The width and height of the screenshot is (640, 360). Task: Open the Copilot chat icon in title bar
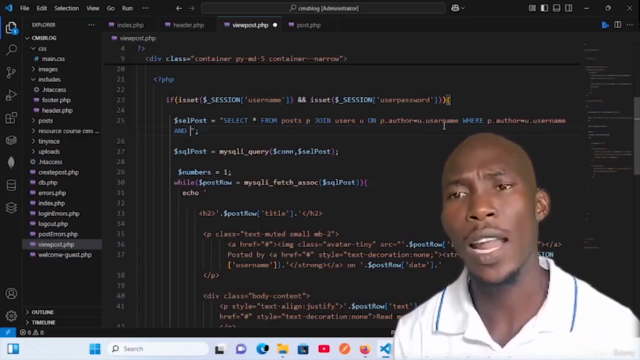[x=458, y=8]
